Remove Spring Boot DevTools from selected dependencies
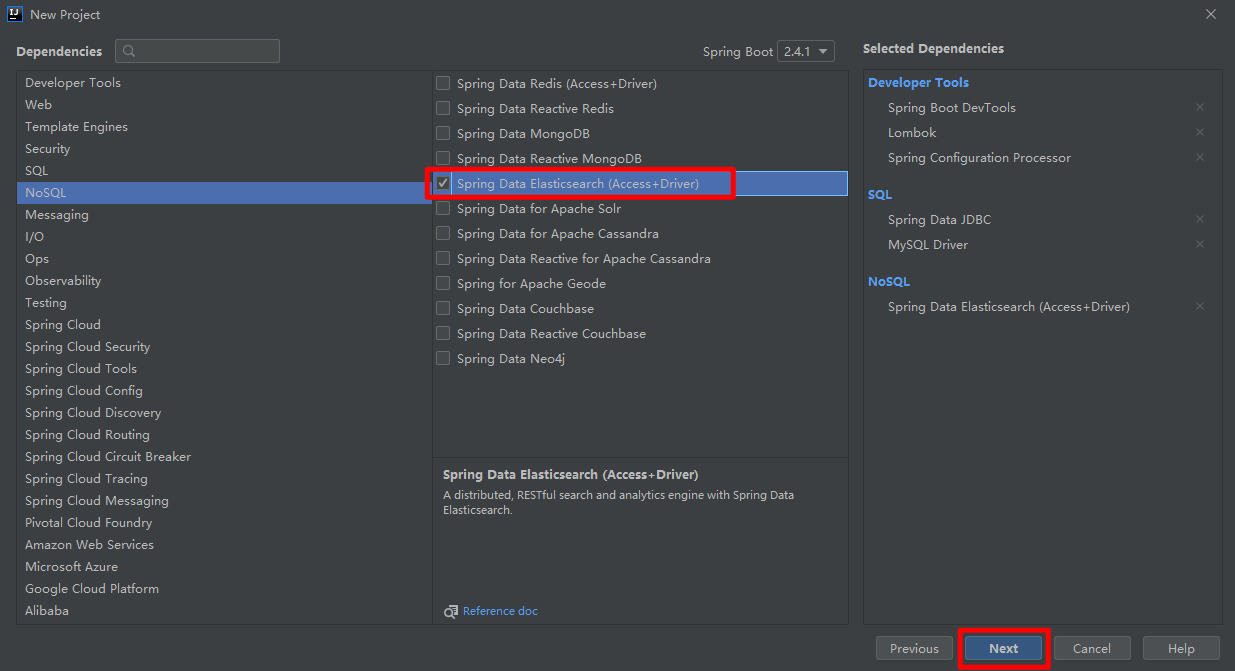This screenshot has height=671, width=1235. tap(1200, 107)
